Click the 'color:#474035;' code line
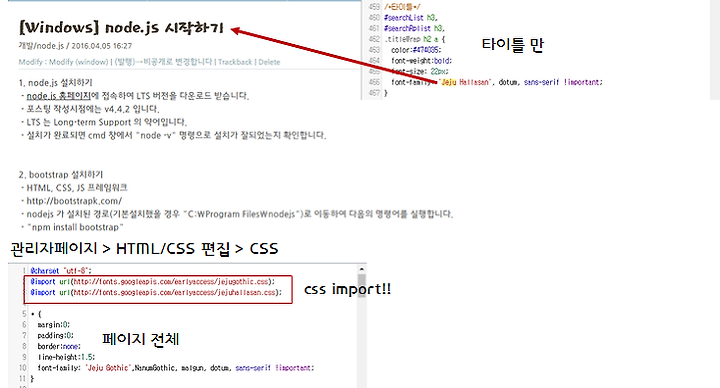Viewport: 720px width, 388px height. 416,50
